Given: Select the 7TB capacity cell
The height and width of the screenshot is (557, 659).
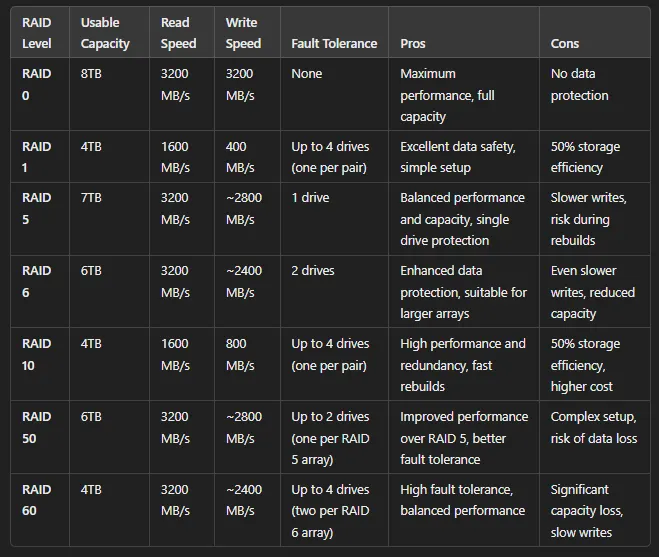Looking at the screenshot, I should (x=91, y=198).
